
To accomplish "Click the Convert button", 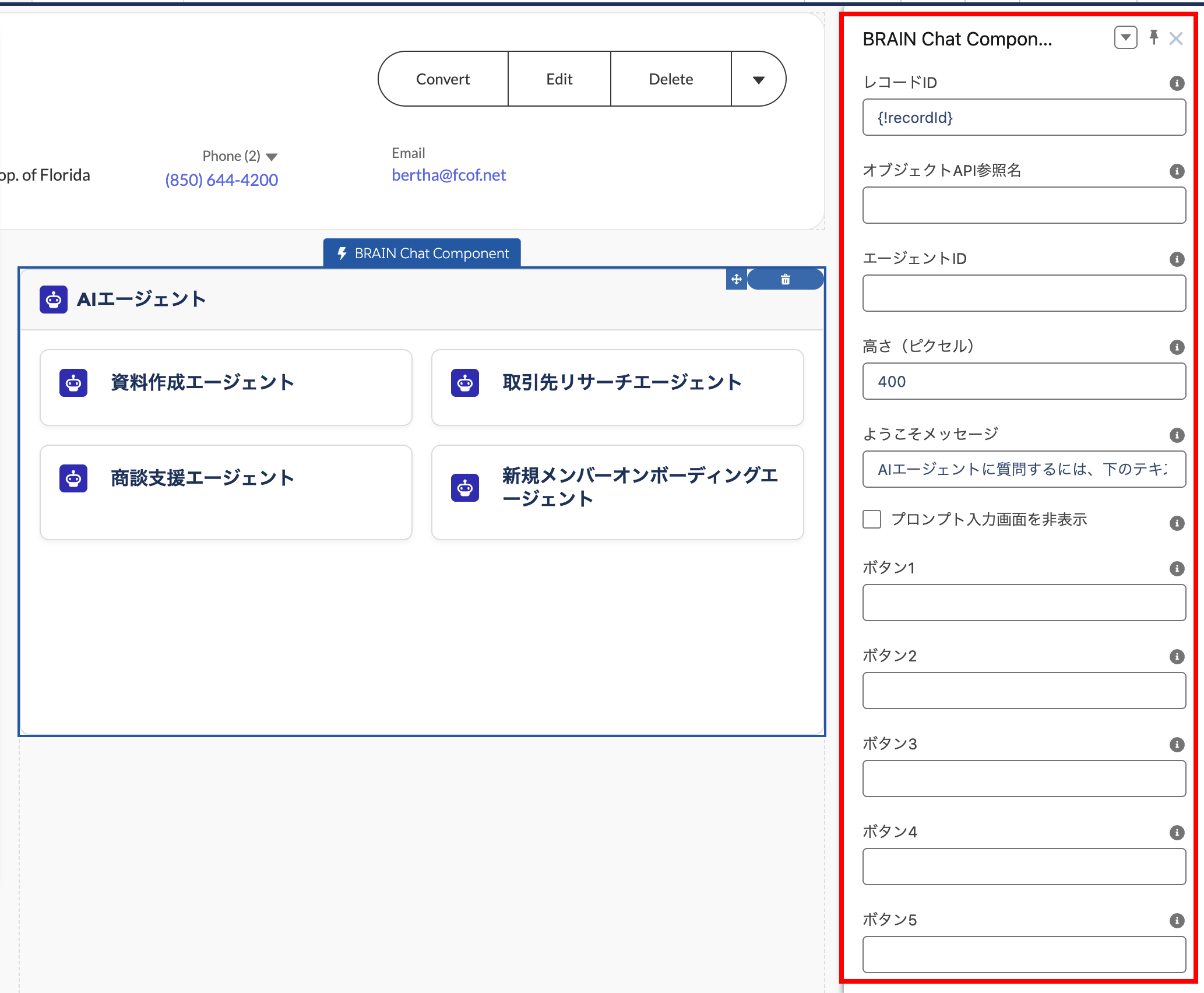I will 443,79.
